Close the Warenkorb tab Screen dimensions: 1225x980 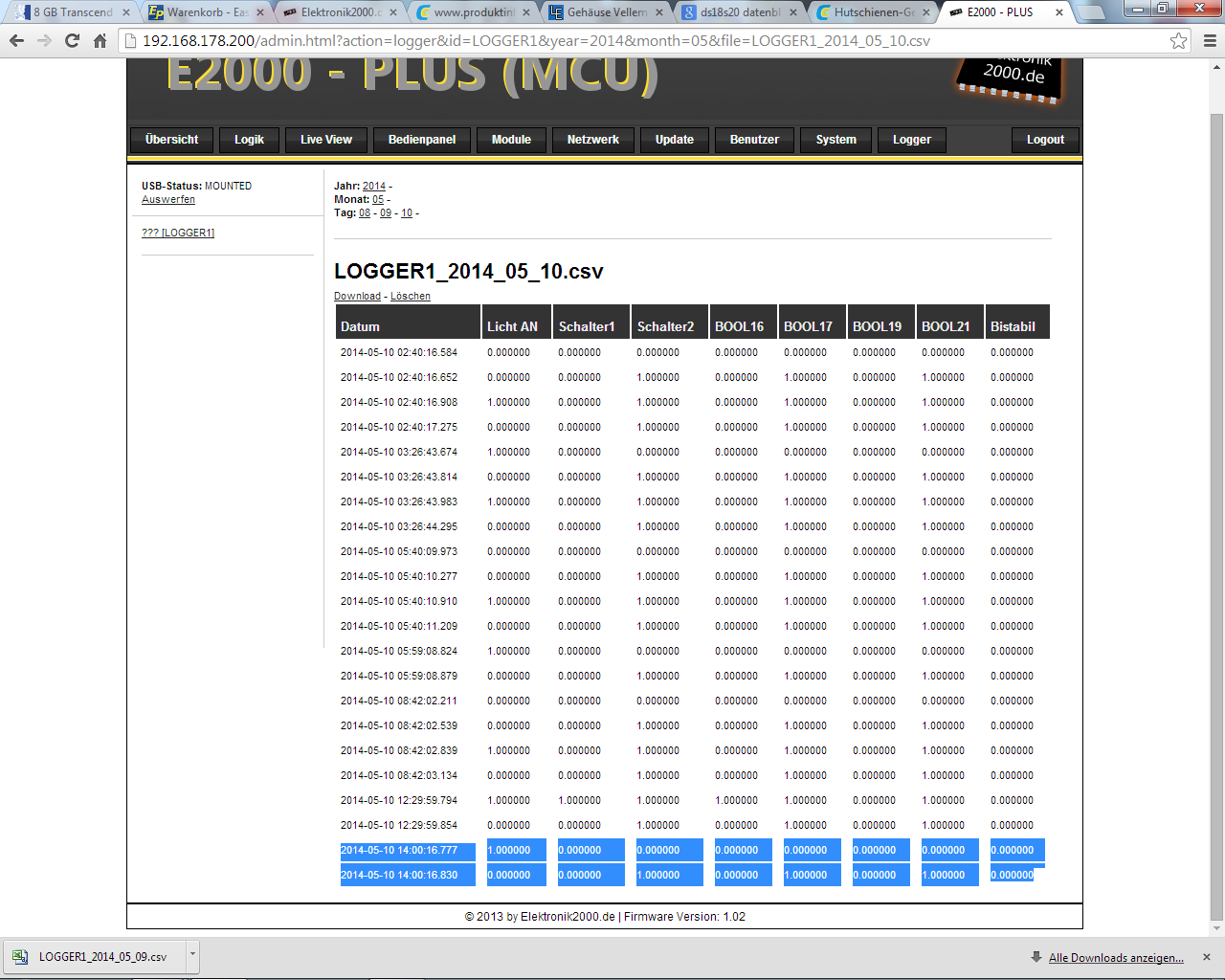tap(259, 12)
